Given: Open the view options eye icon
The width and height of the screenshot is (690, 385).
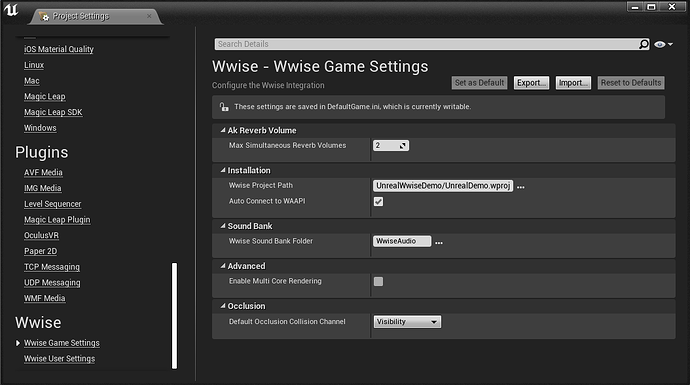Looking at the screenshot, I should tap(660, 44).
